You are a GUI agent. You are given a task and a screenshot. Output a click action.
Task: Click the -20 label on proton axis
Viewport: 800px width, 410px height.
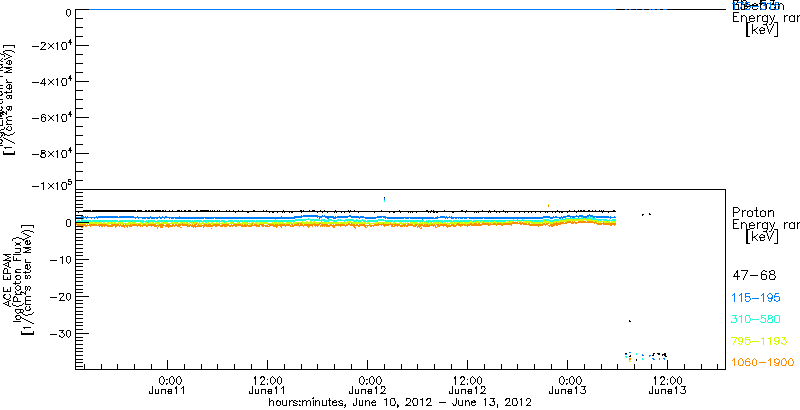(x=59, y=297)
